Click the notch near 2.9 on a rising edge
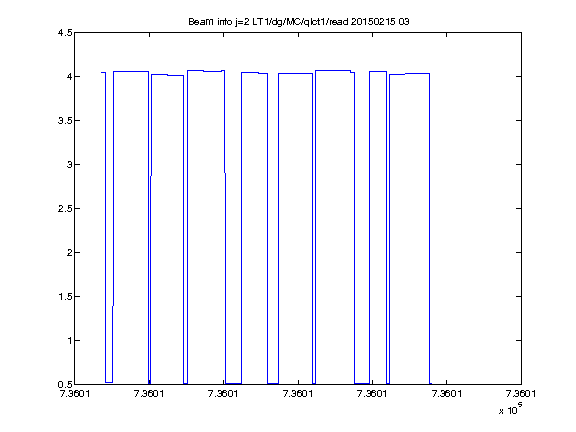Viewport: 576px width, 432px height. click(x=151, y=176)
